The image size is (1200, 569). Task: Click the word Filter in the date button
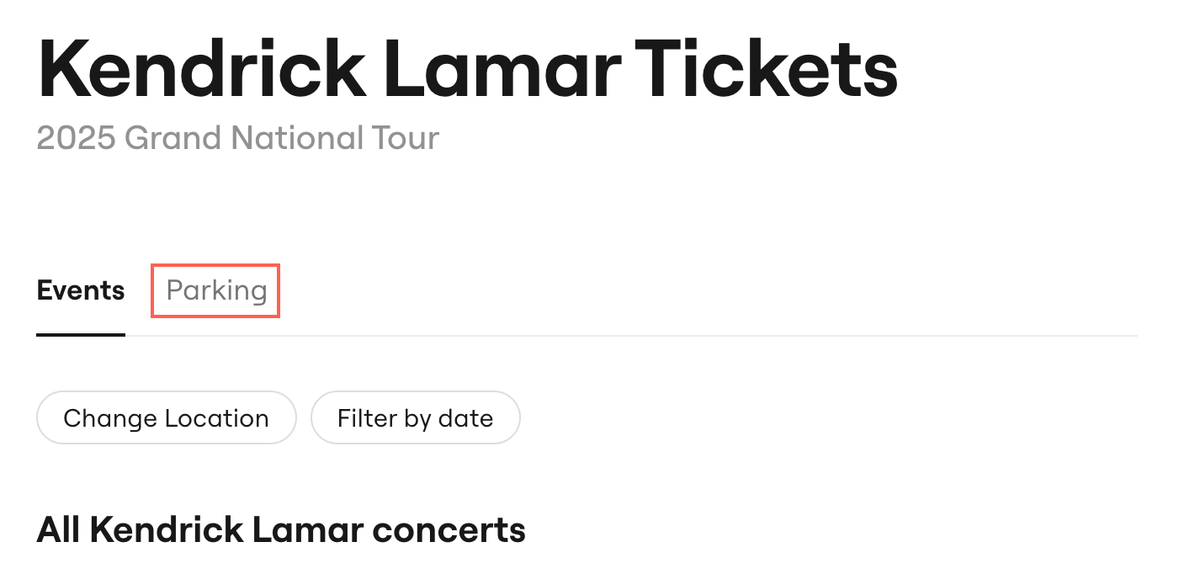[x=366, y=418]
